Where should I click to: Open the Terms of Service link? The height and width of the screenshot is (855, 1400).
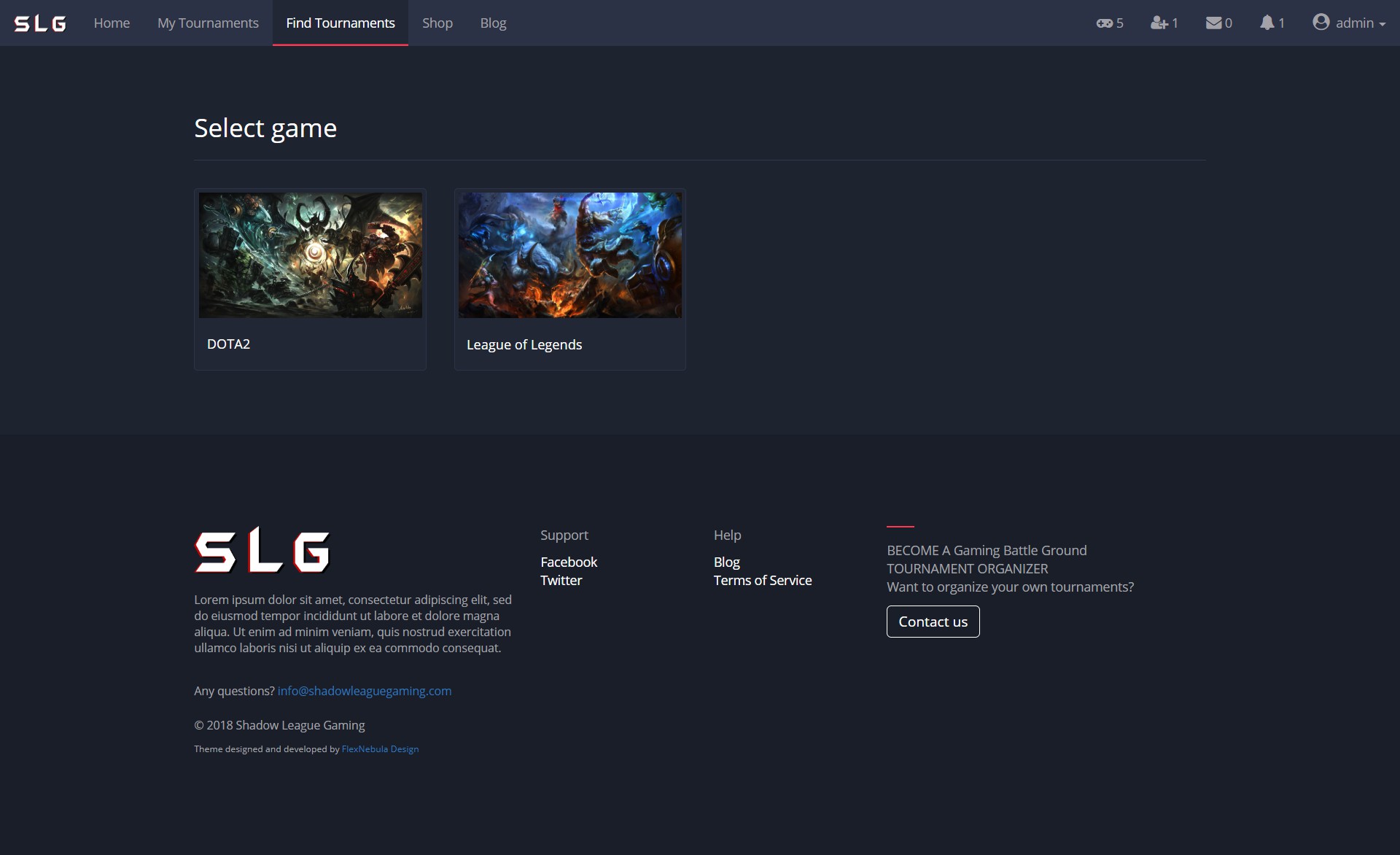click(x=762, y=580)
